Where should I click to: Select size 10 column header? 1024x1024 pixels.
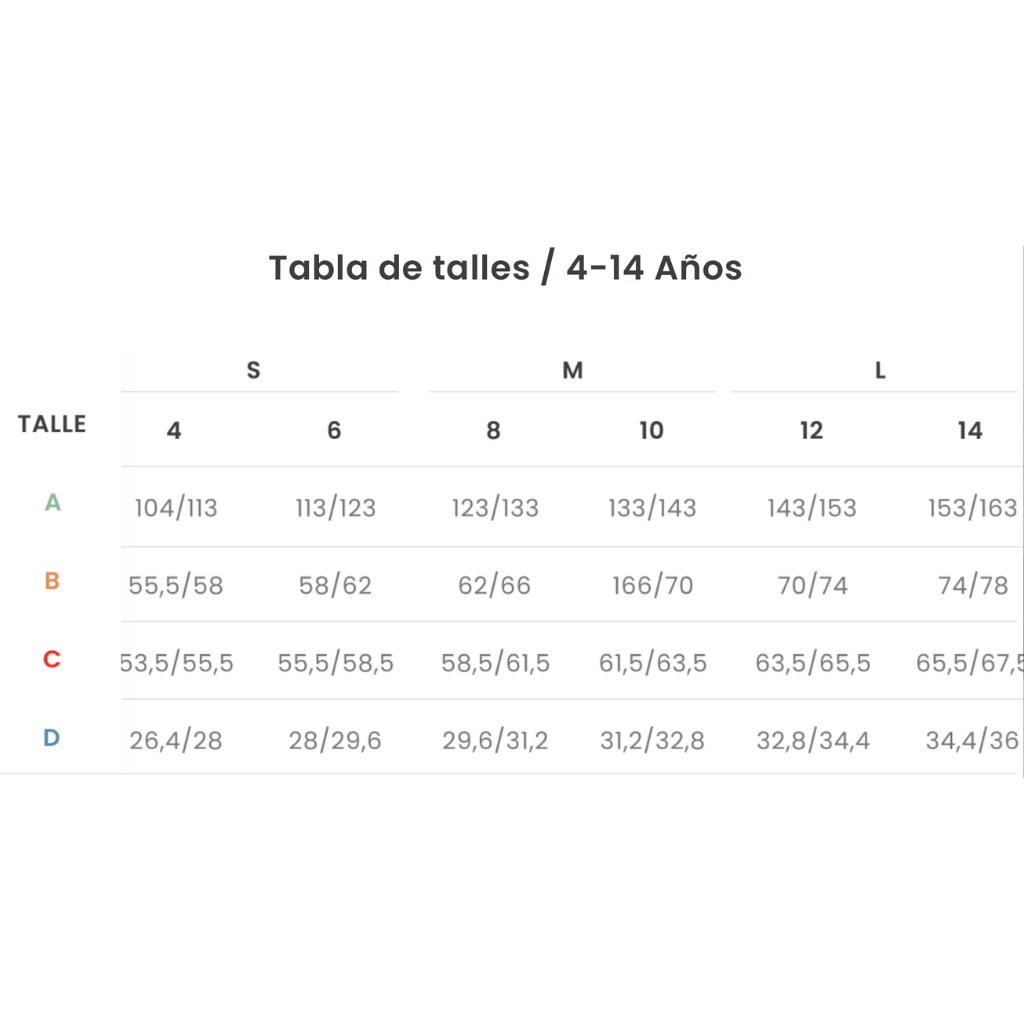click(x=651, y=430)
